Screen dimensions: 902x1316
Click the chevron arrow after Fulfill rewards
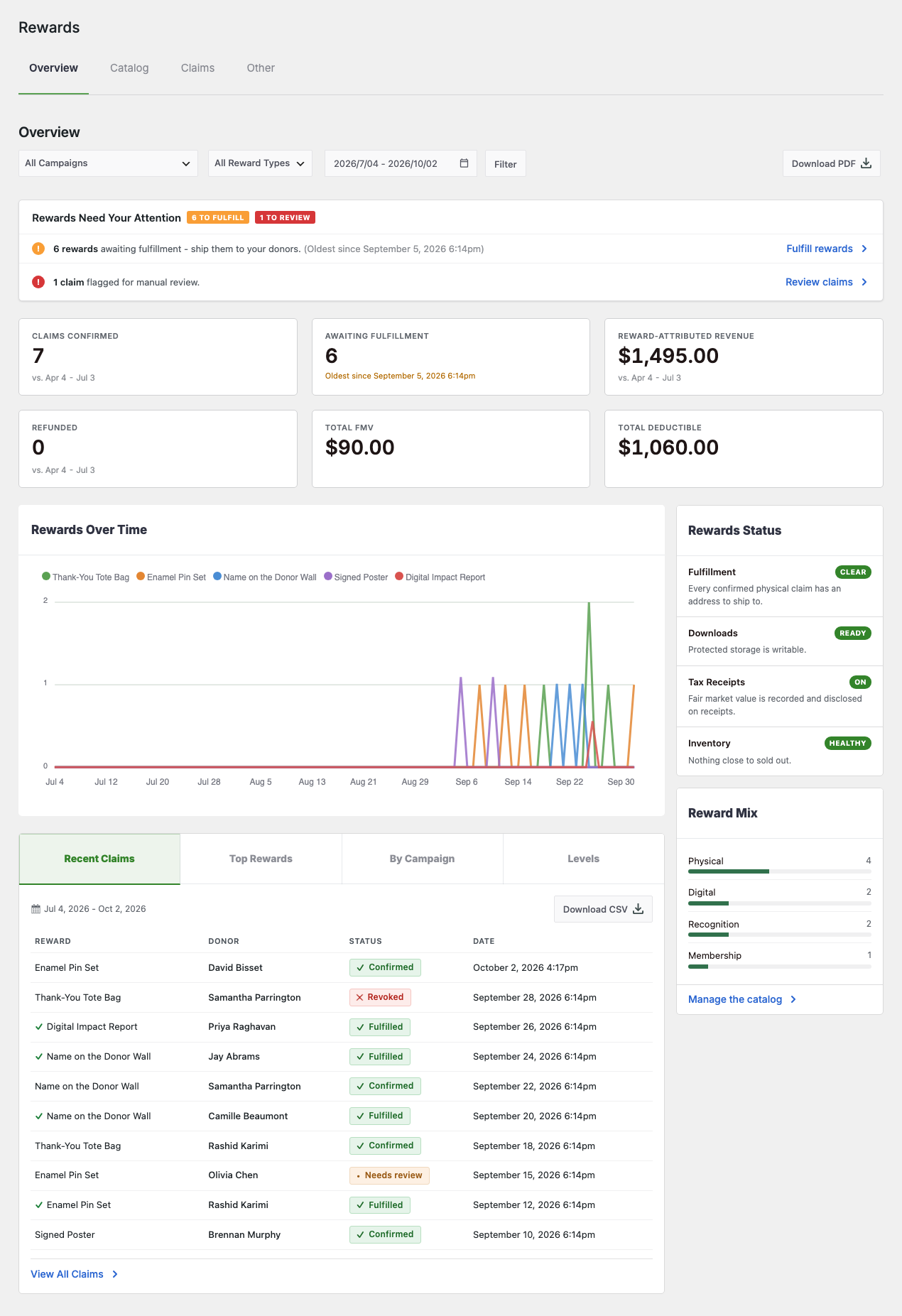[x=864, y=249]
